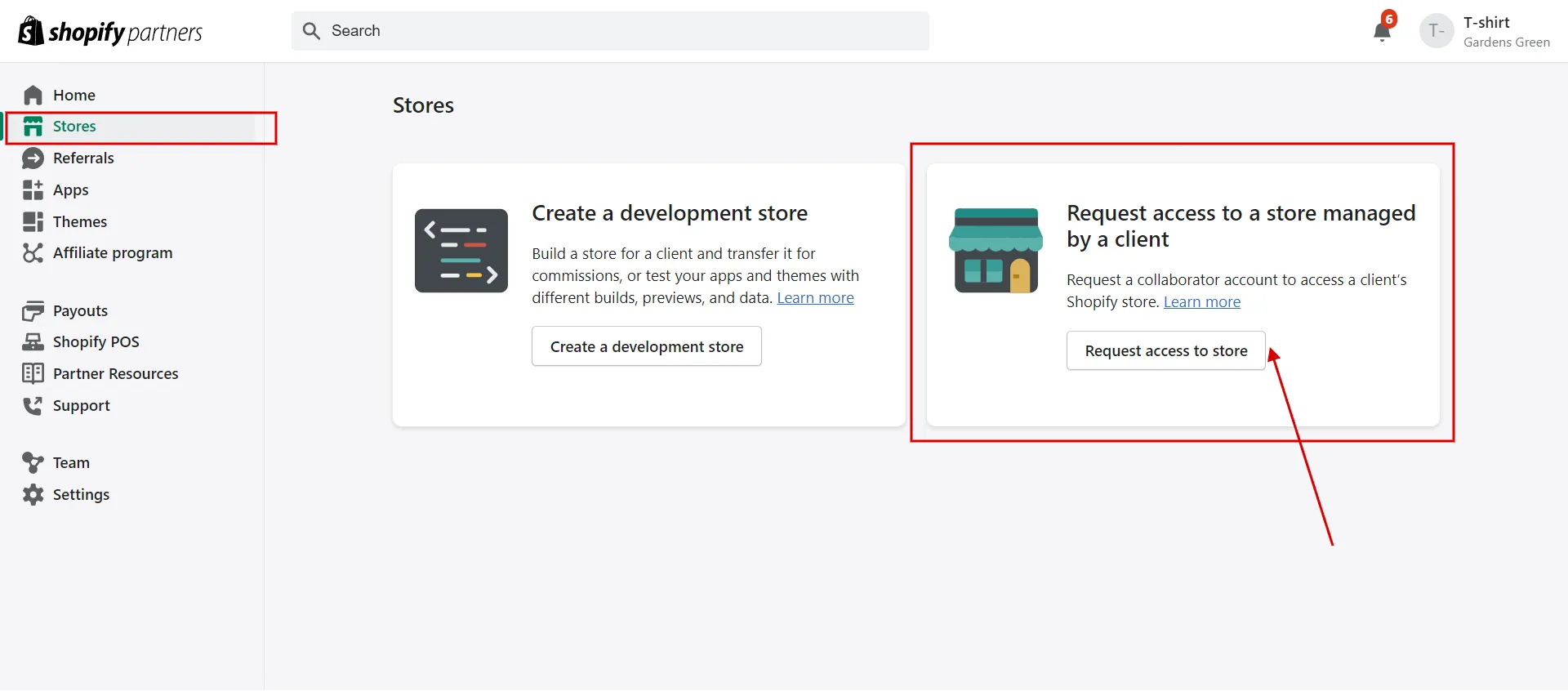Viewport: 1568px width, 691px height.
Task: Open Affiliate program page
Action: [x=113, y=253]
